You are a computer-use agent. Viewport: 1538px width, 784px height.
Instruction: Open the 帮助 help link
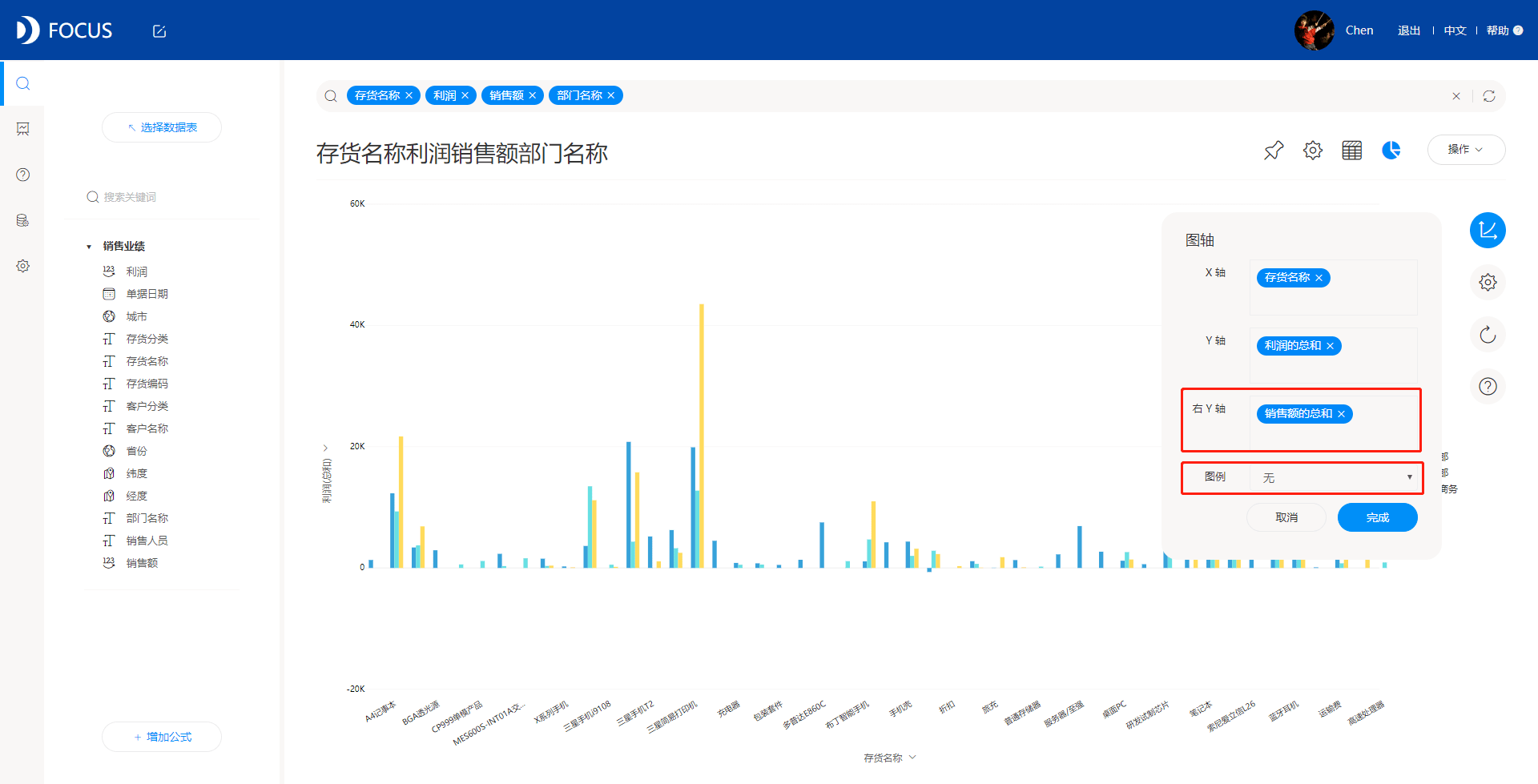(x=1504, y=30)
